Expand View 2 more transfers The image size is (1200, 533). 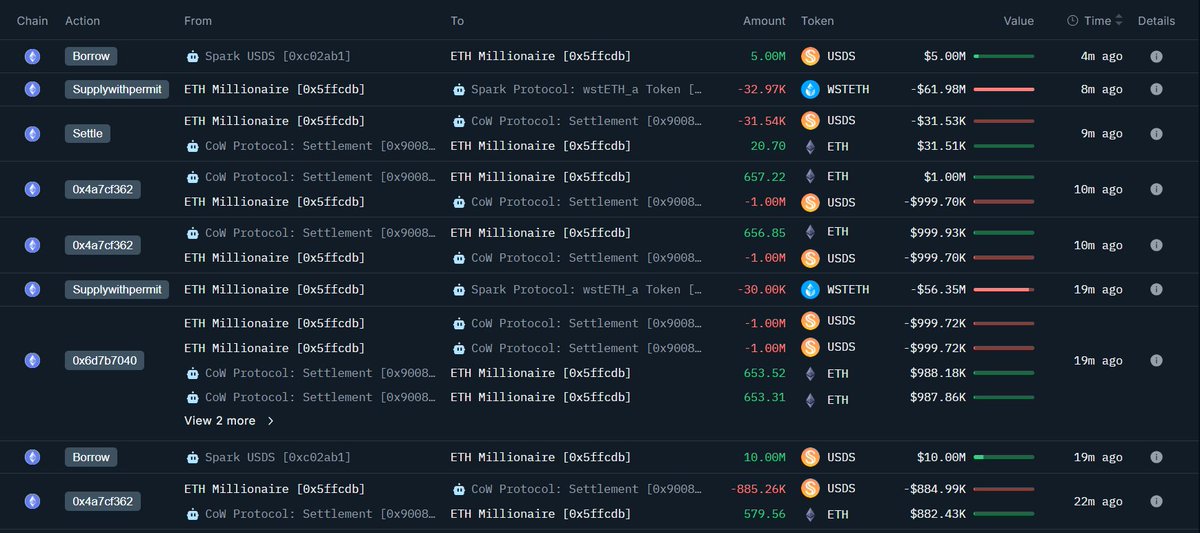(229, 421)
